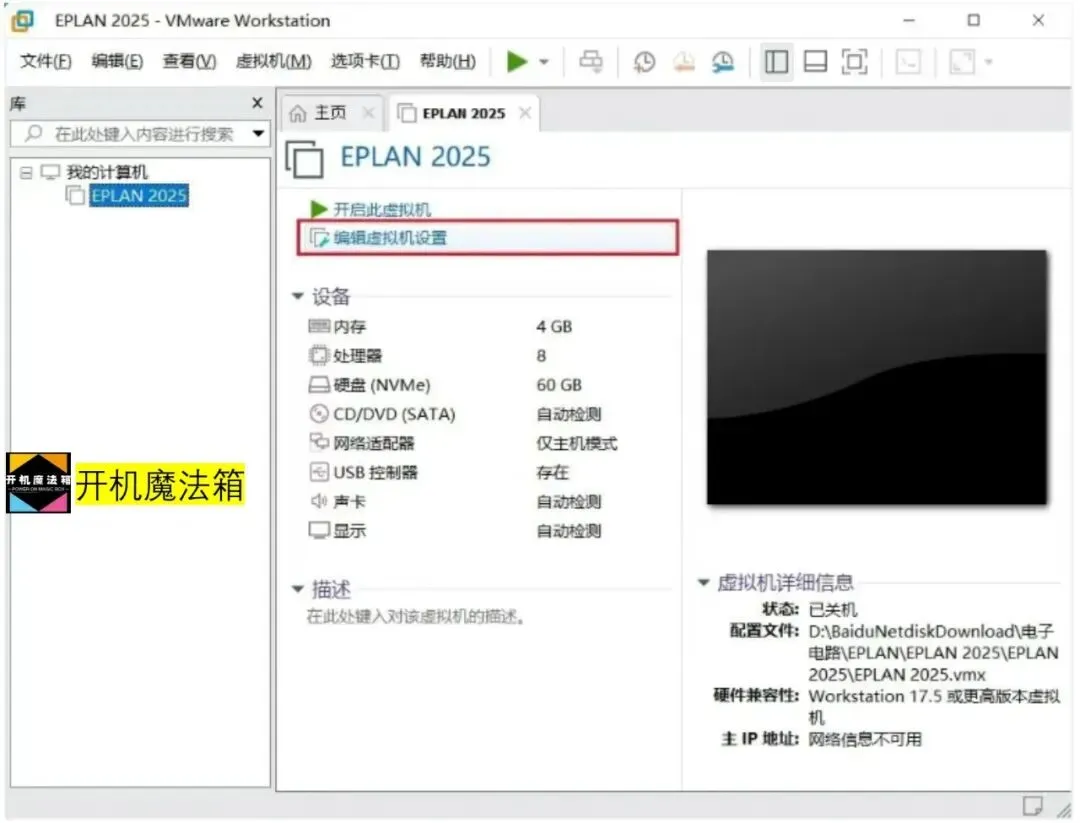Viewport: 1080px width, 823px height.
Task: Click the revert to snapshot icon
Action: point(683,62)
